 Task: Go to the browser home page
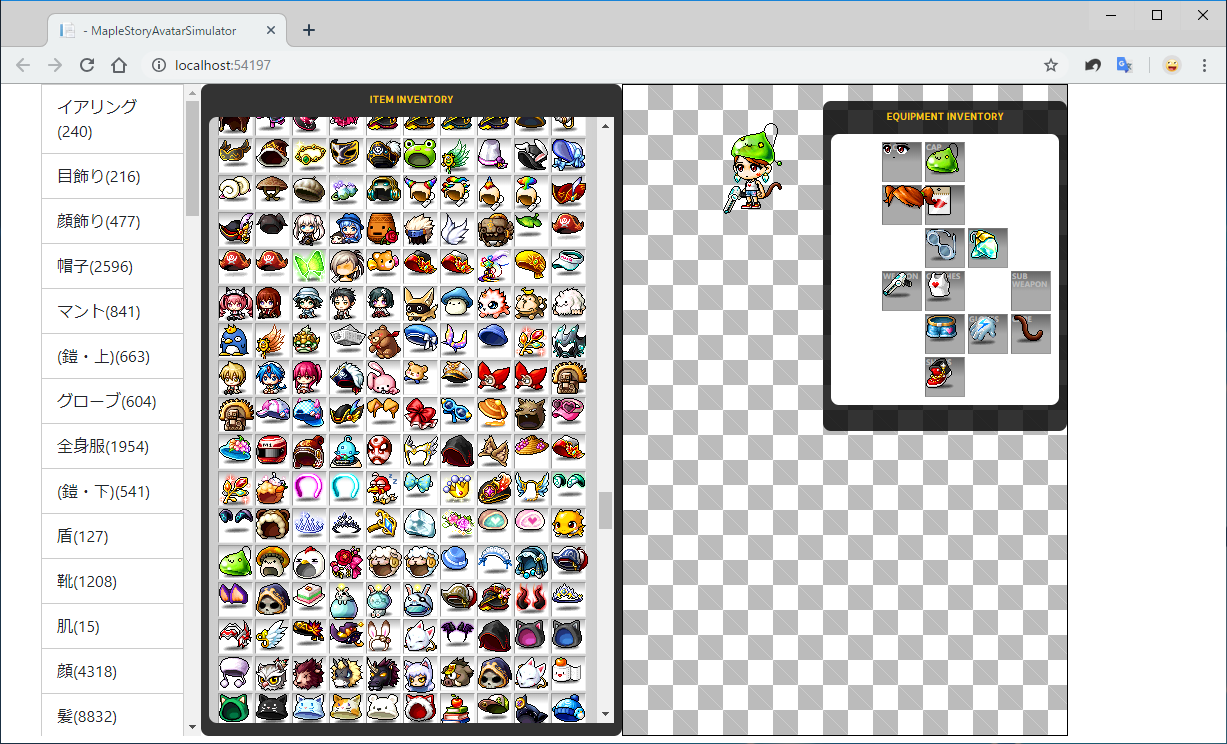tap(119, 65)
